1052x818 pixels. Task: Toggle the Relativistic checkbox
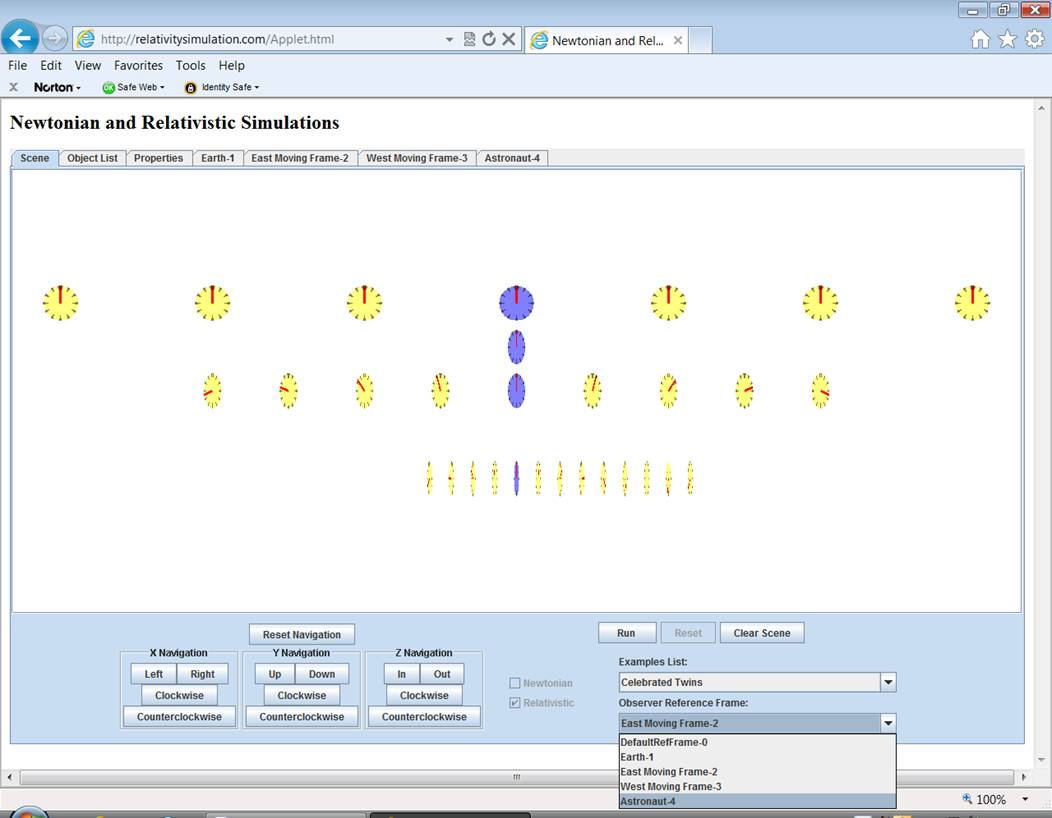click(515, 703)
